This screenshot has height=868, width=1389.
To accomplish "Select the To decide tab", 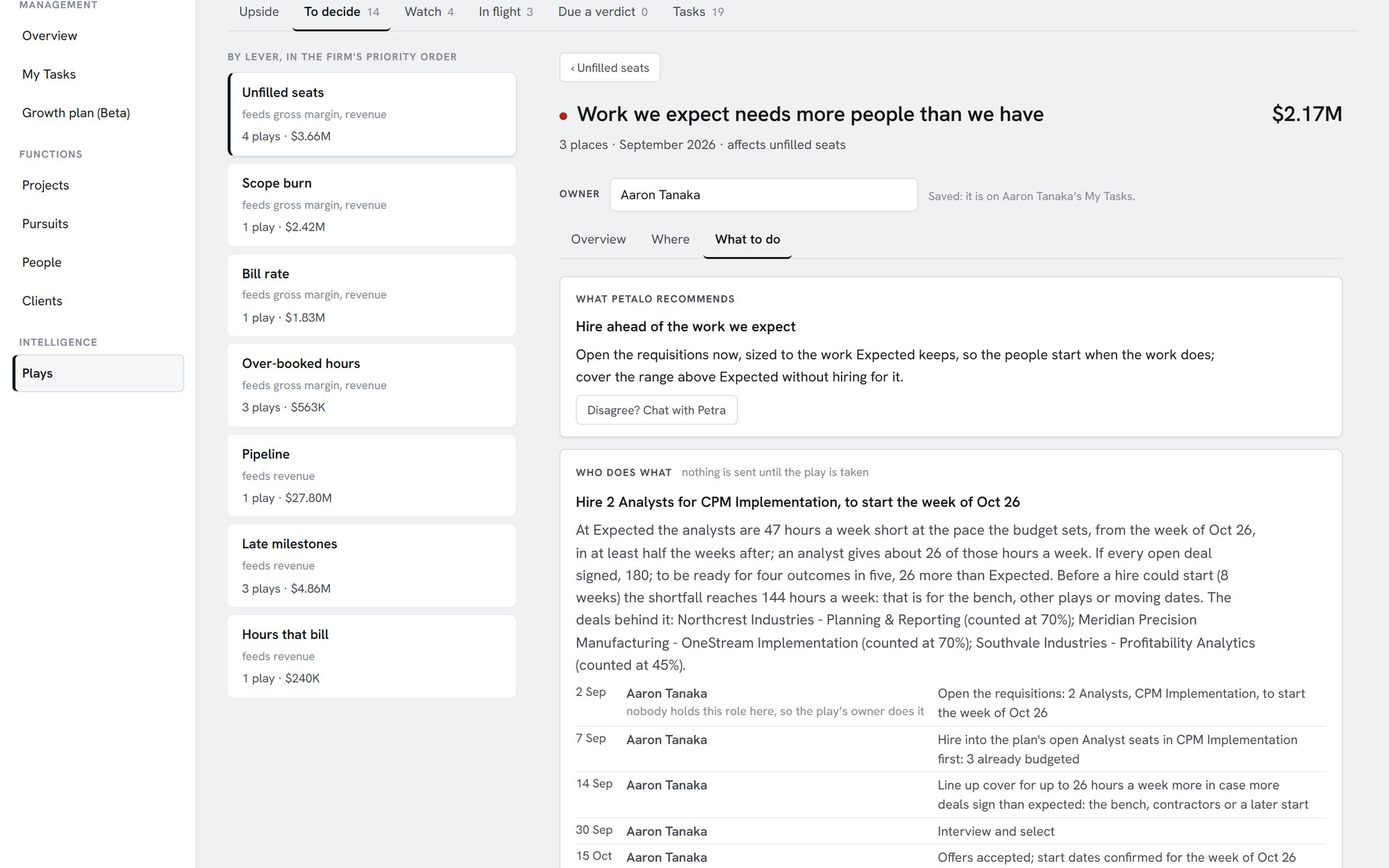I will (341, 12).
